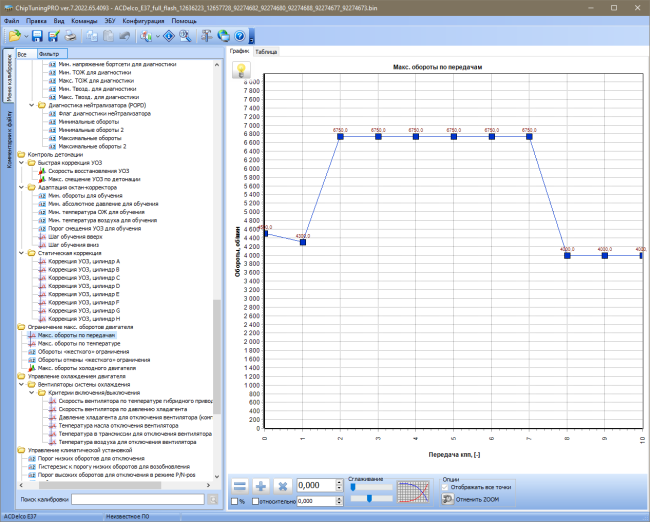650x522 pixels.
Task: Open dropdown arrow next to compare icon
Action: pos(158,36)
